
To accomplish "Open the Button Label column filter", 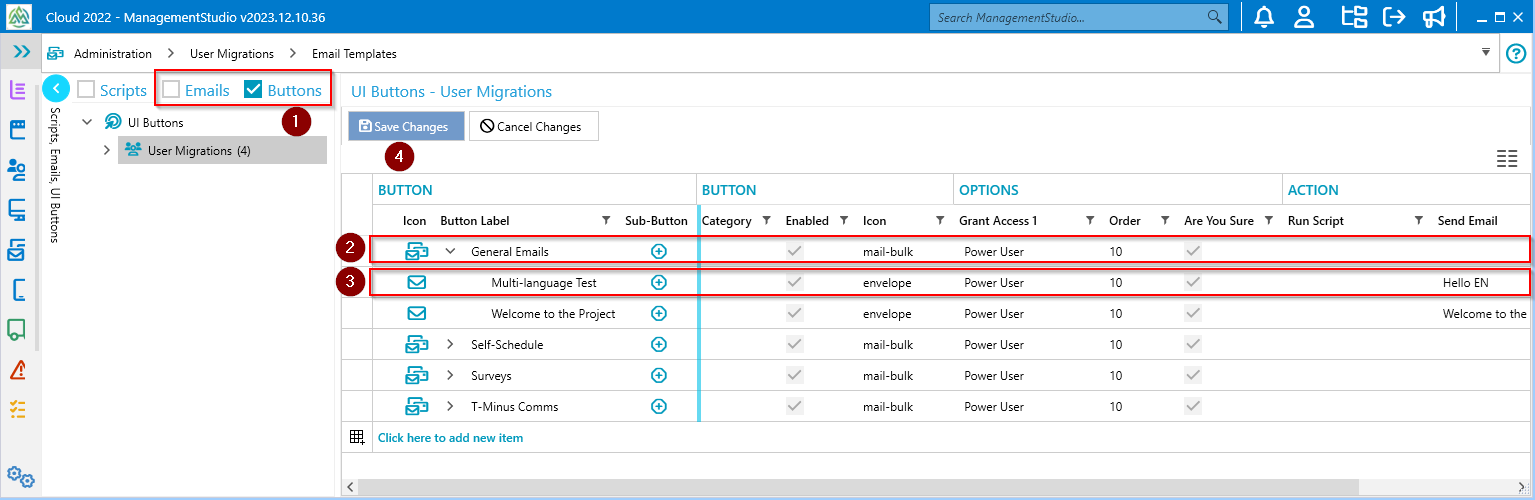I will point(605,220).
